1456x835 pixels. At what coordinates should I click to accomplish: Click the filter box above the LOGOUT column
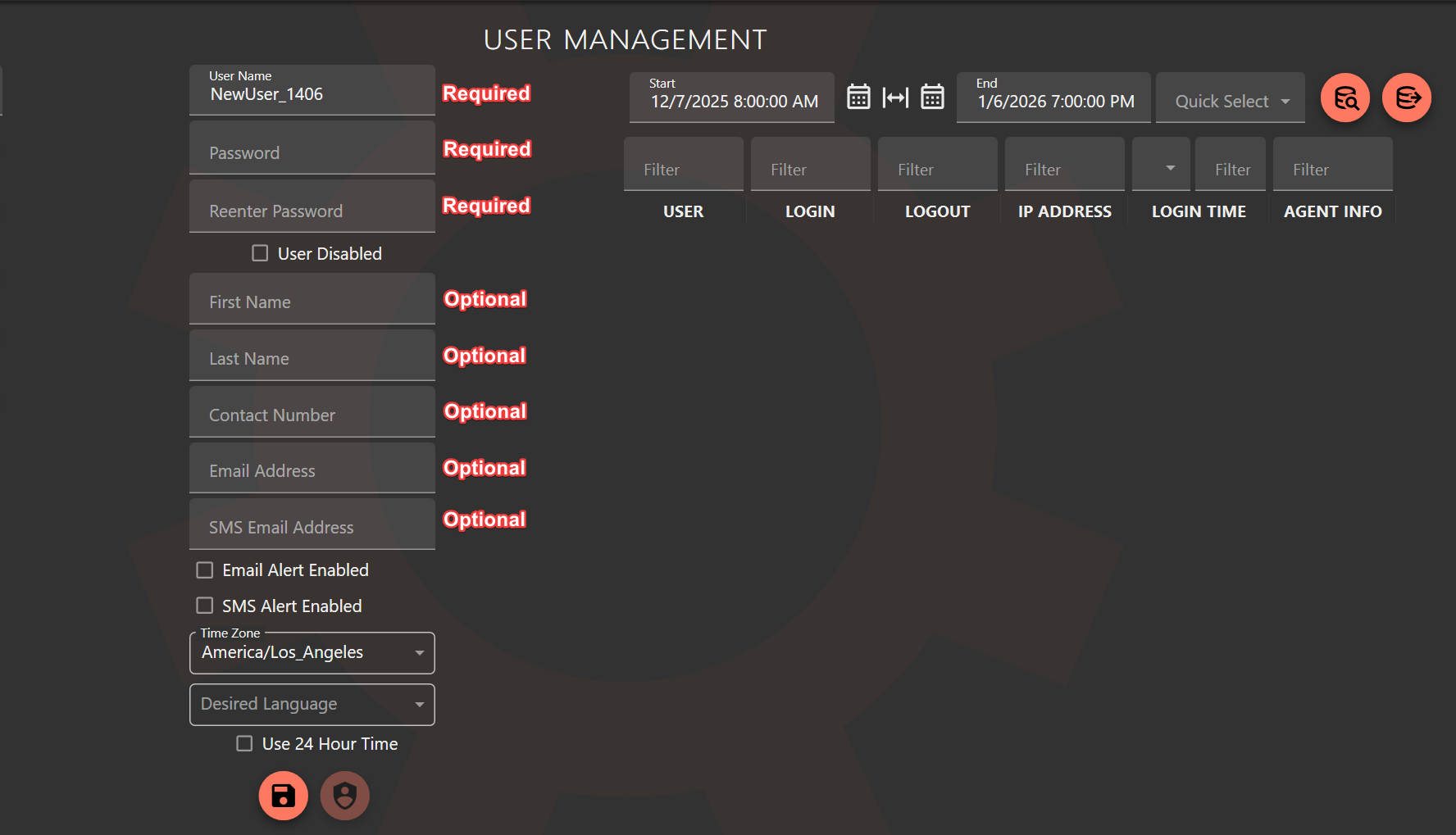pos(937,164)
